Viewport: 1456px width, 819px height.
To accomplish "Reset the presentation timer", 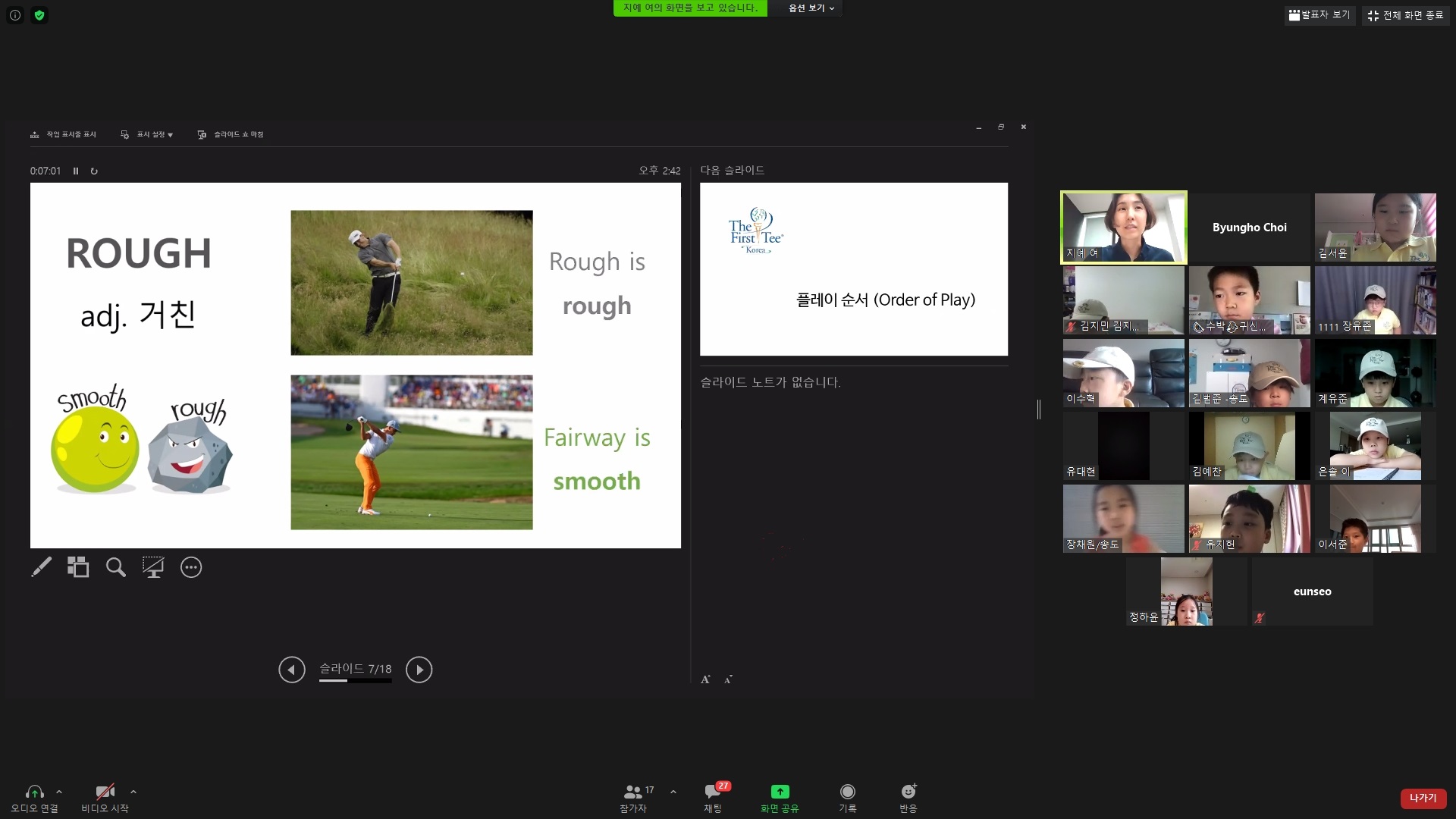I will (x=94, y=171).
